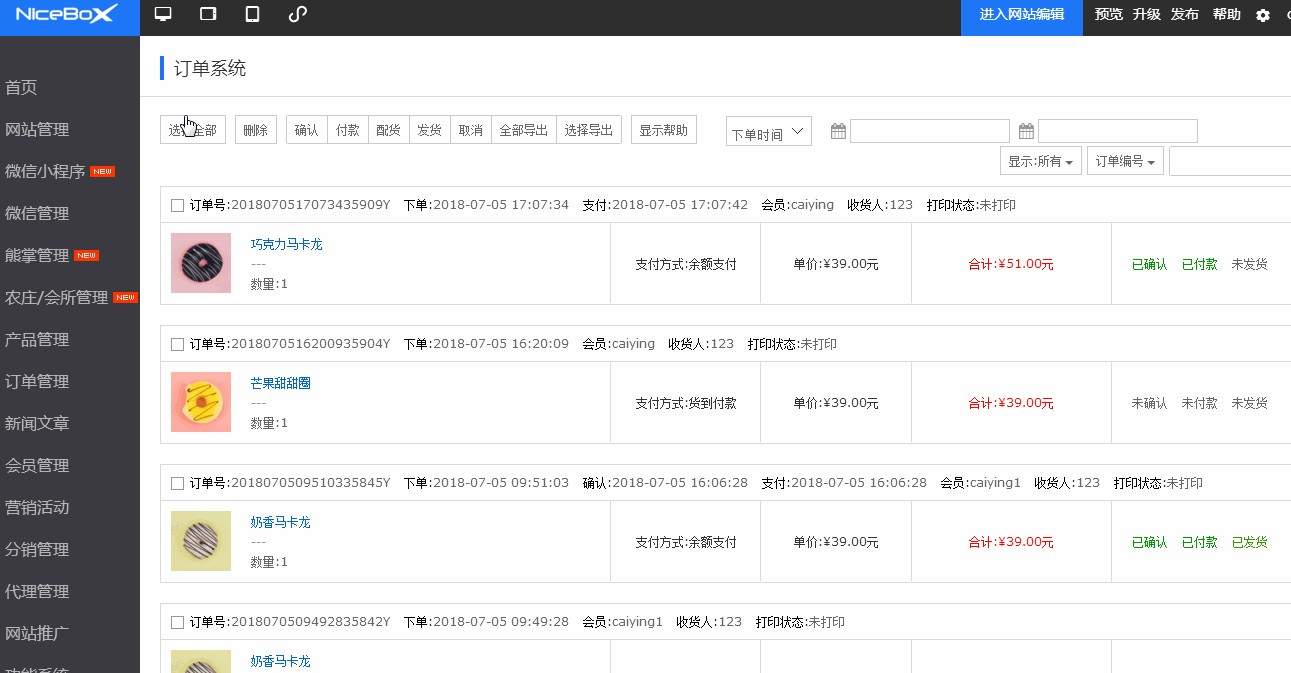Click the 显示帮助 button
This screenshot has width=1291, height=673.
point(664,130)
